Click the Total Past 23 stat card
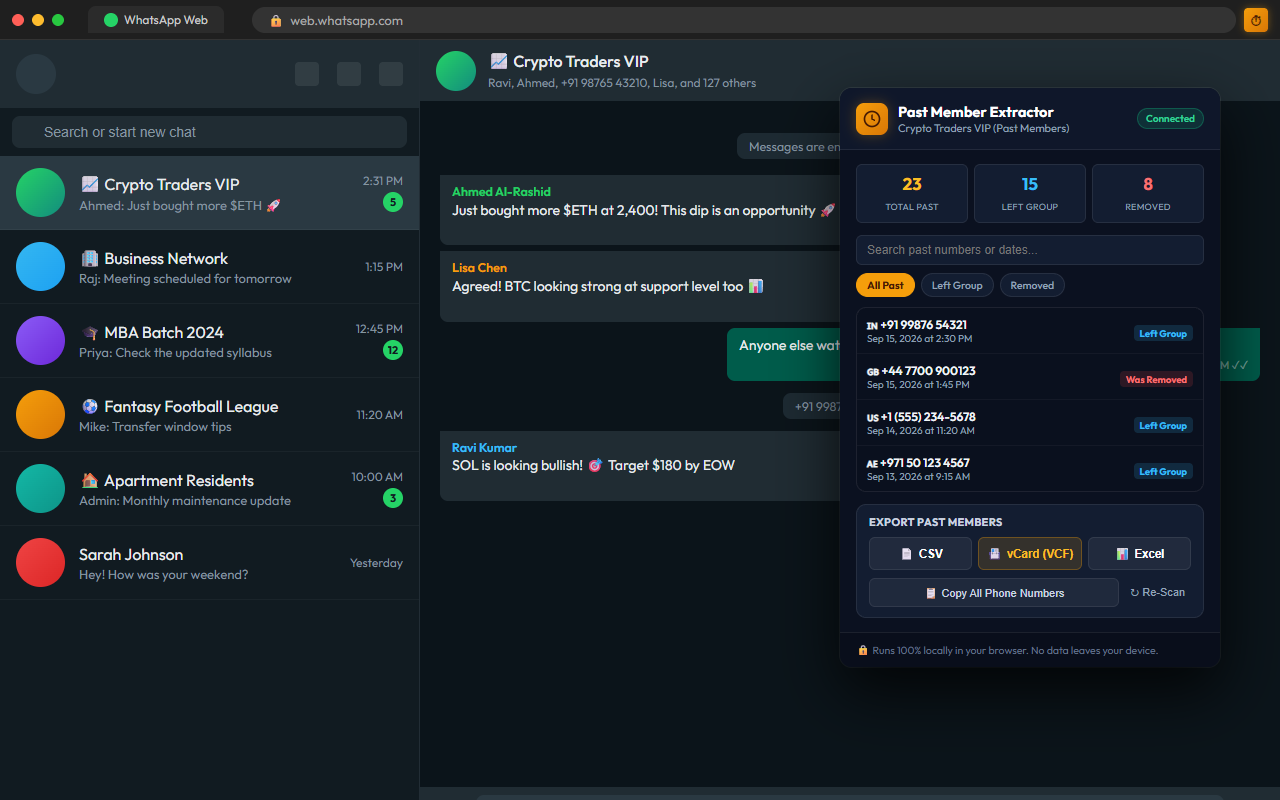1280x800 pixels. coord(912,193)
